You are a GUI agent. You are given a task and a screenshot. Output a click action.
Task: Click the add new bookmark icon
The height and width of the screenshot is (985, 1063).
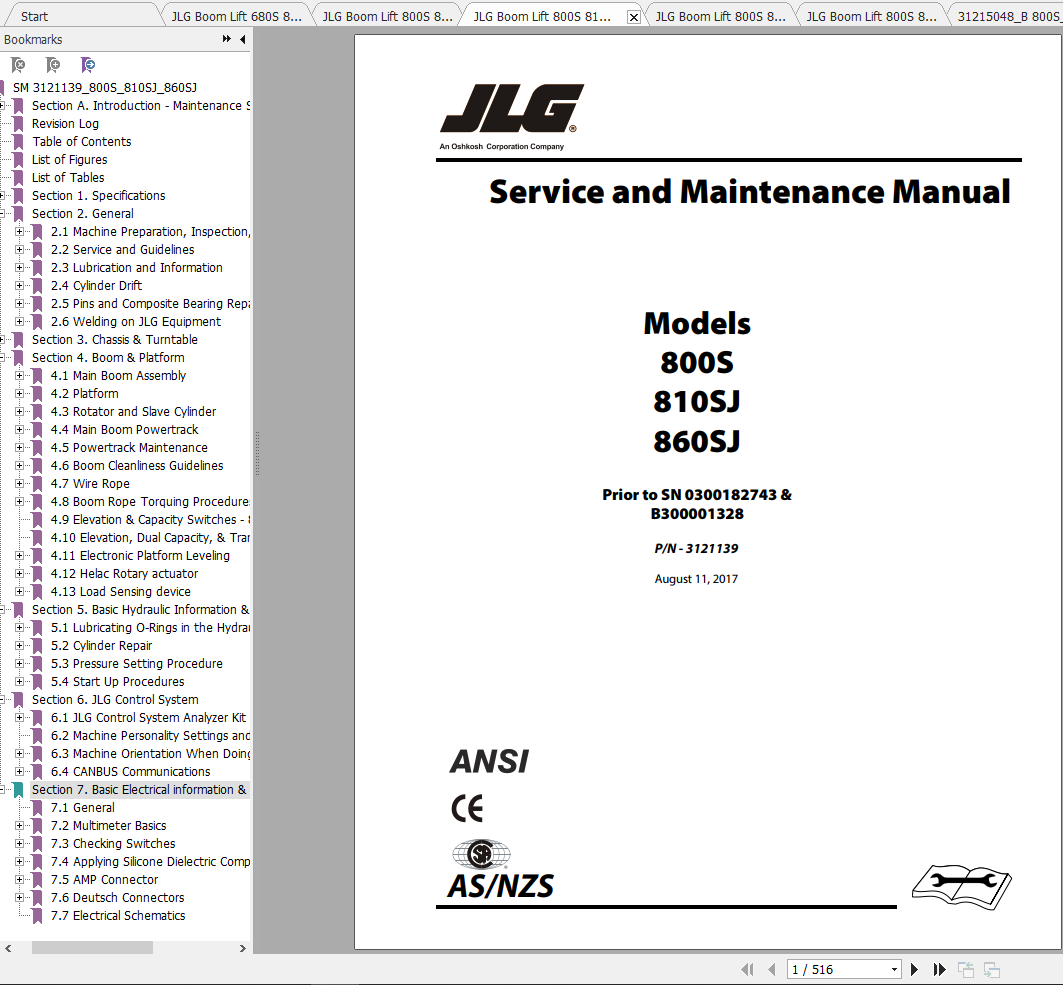click(x=53, y=65)
